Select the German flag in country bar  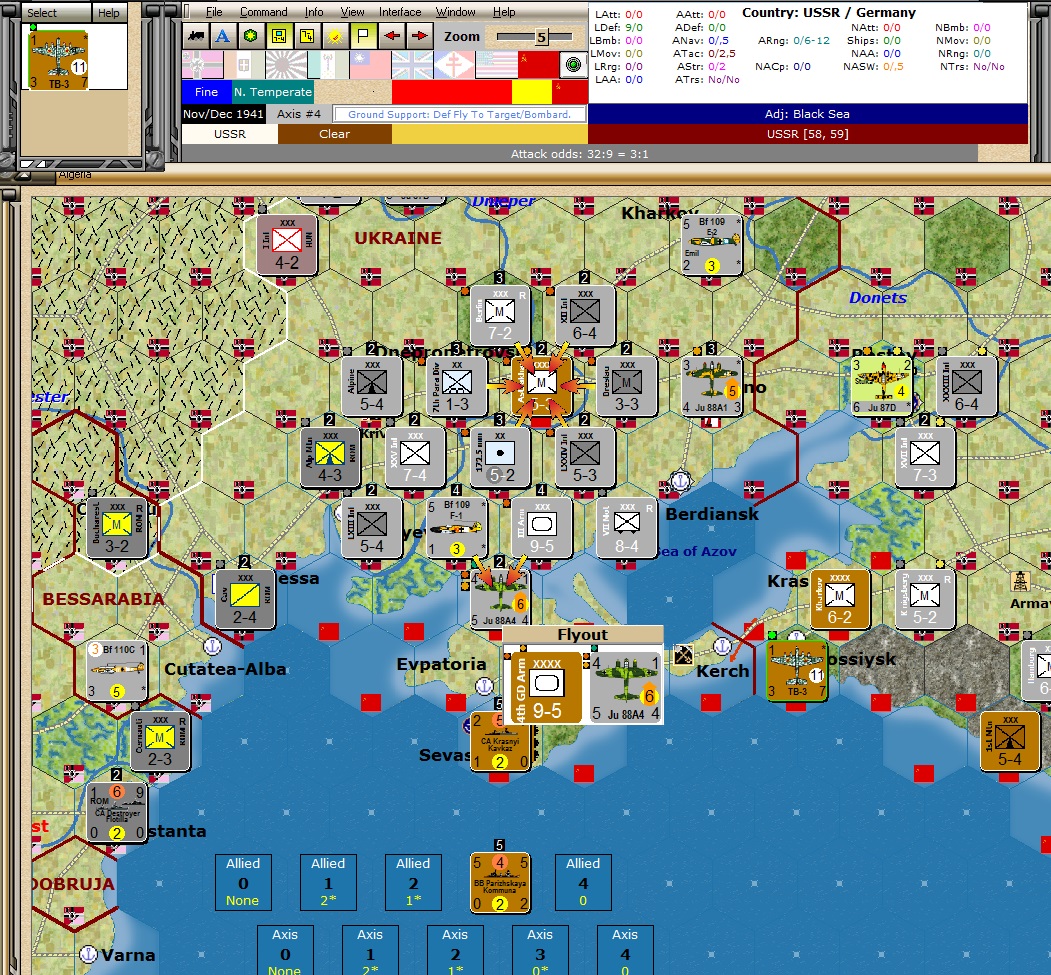pos(202,65)
